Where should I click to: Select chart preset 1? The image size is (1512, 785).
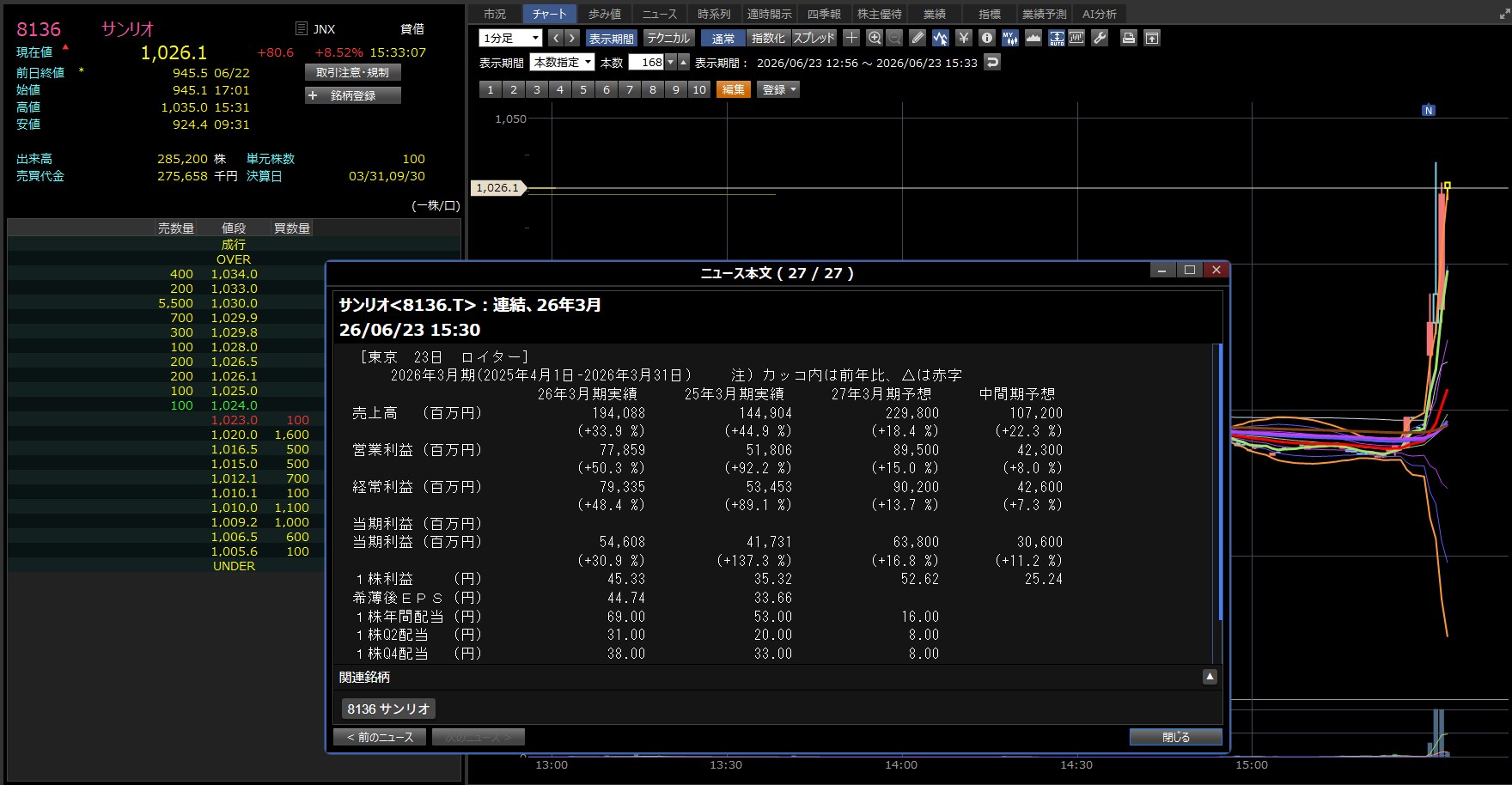click(491, 89)
